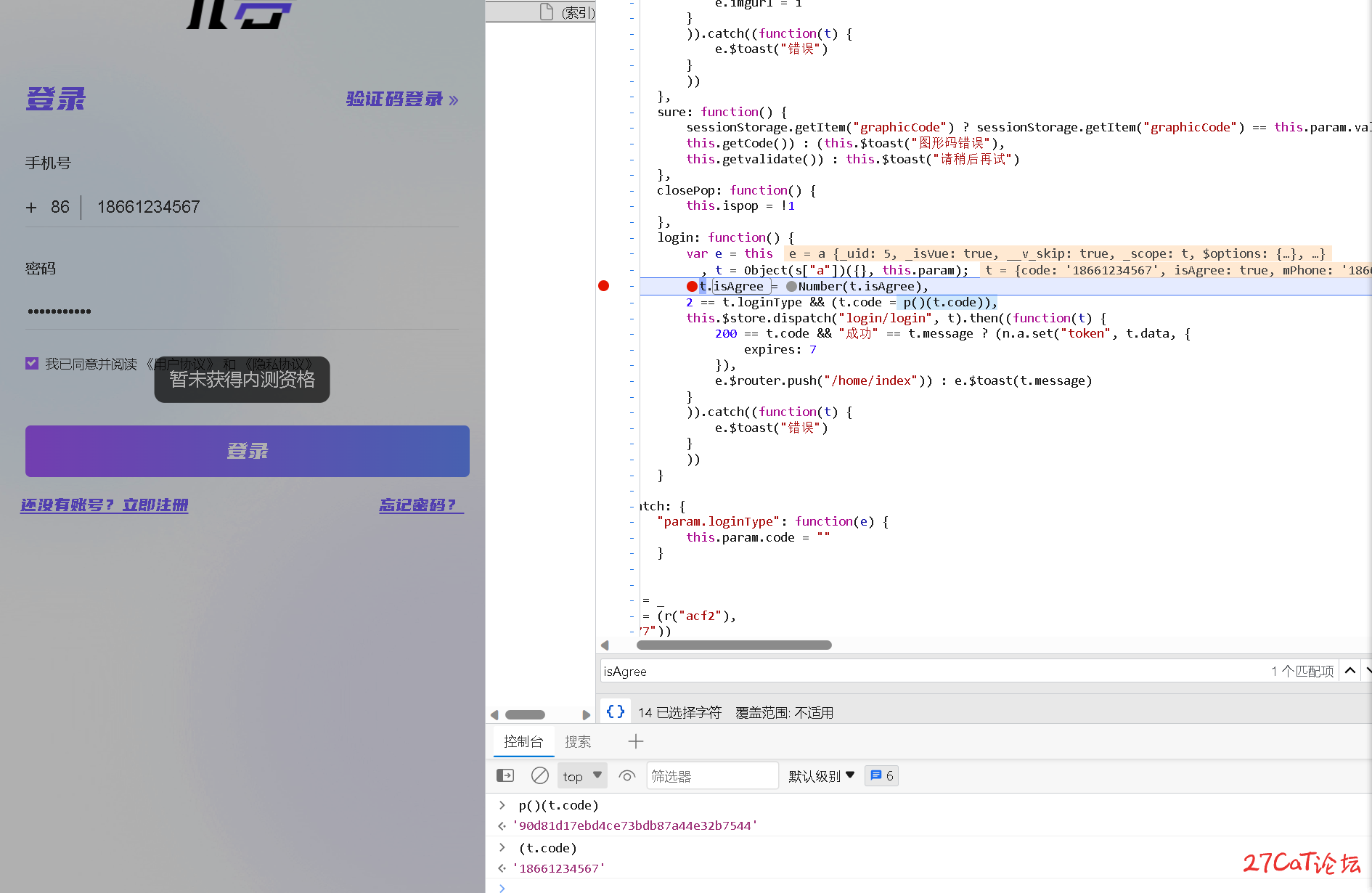Click the inline red breakpoint dot before t.isAgree
Image resolution: width=1372 pixels, height=893 pixels.
(692, 286)
